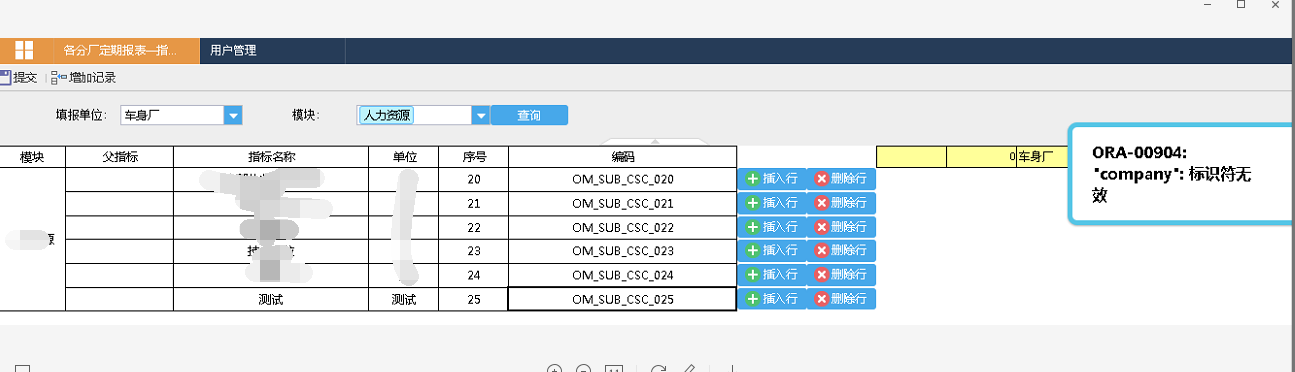Select the 序号 cell 20
Viewport: 1295px width, 372px height.
[x=473, y=179]
